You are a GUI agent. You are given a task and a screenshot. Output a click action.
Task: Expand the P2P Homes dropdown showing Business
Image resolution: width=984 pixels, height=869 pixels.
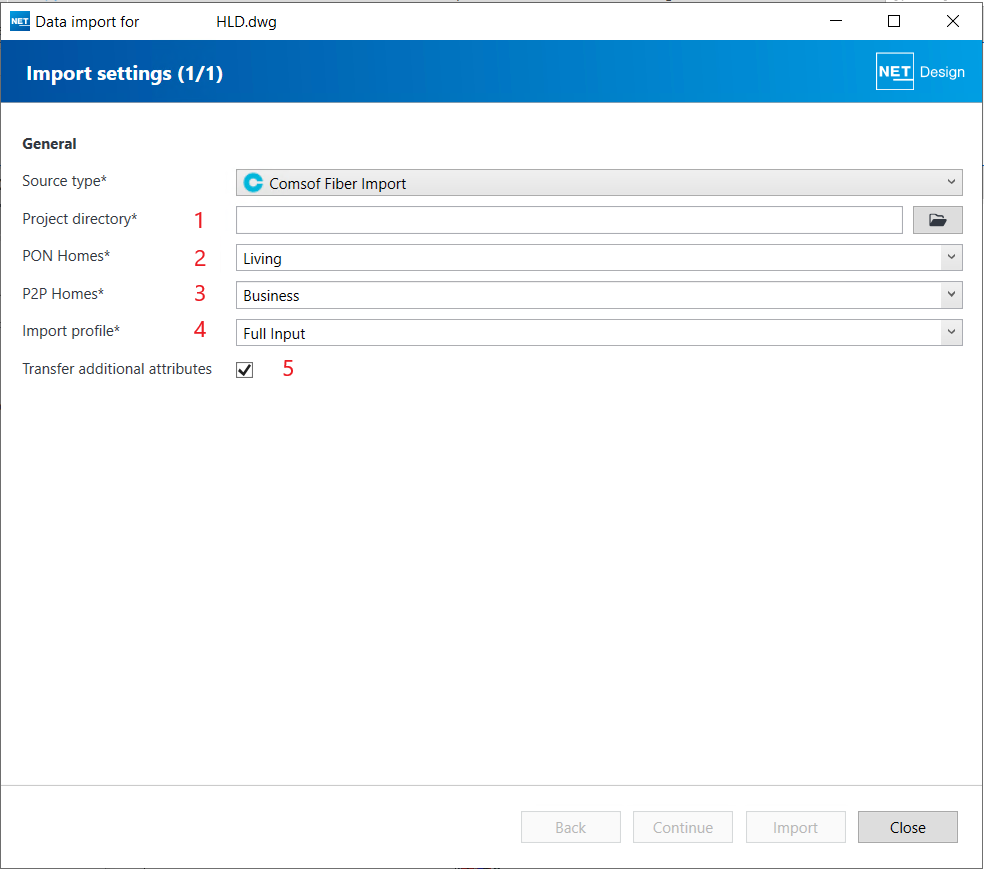(598, 295)
